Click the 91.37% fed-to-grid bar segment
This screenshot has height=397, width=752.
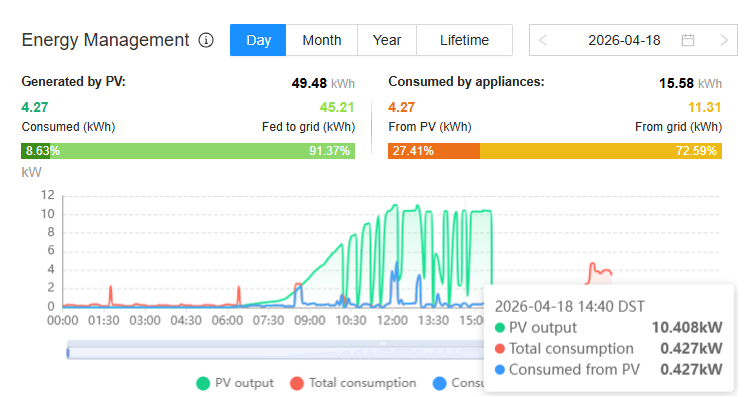point(202,151)
